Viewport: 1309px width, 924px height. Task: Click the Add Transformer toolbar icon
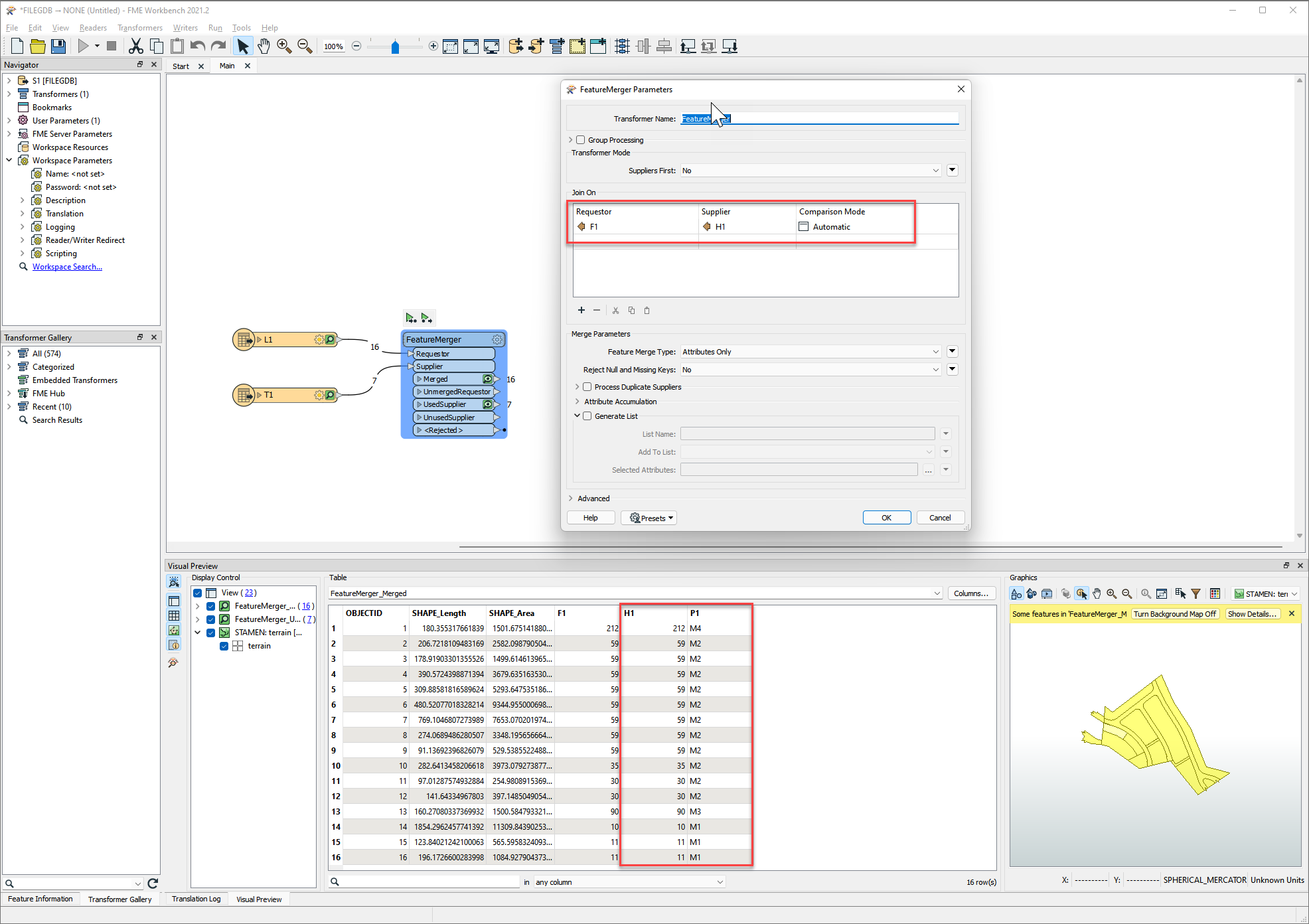tap(557, 46)
